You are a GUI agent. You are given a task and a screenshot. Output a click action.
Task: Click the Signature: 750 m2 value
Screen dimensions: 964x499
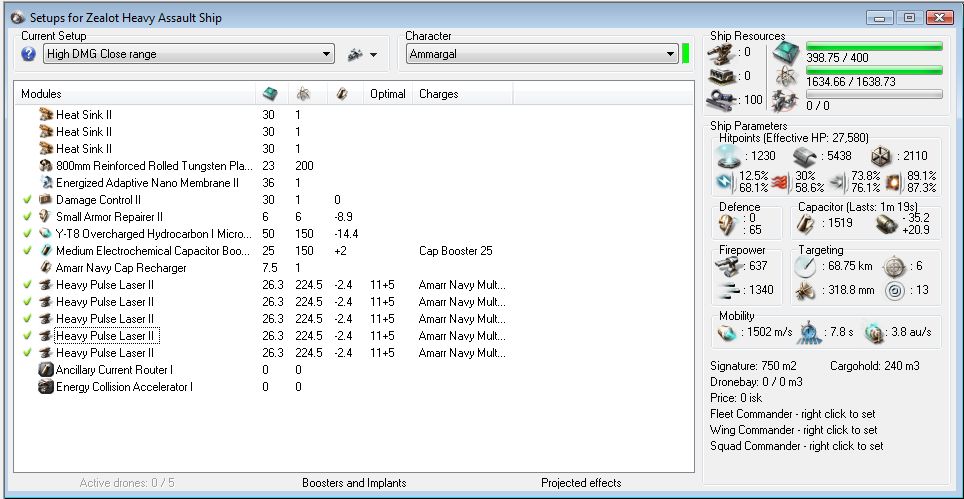753,366
